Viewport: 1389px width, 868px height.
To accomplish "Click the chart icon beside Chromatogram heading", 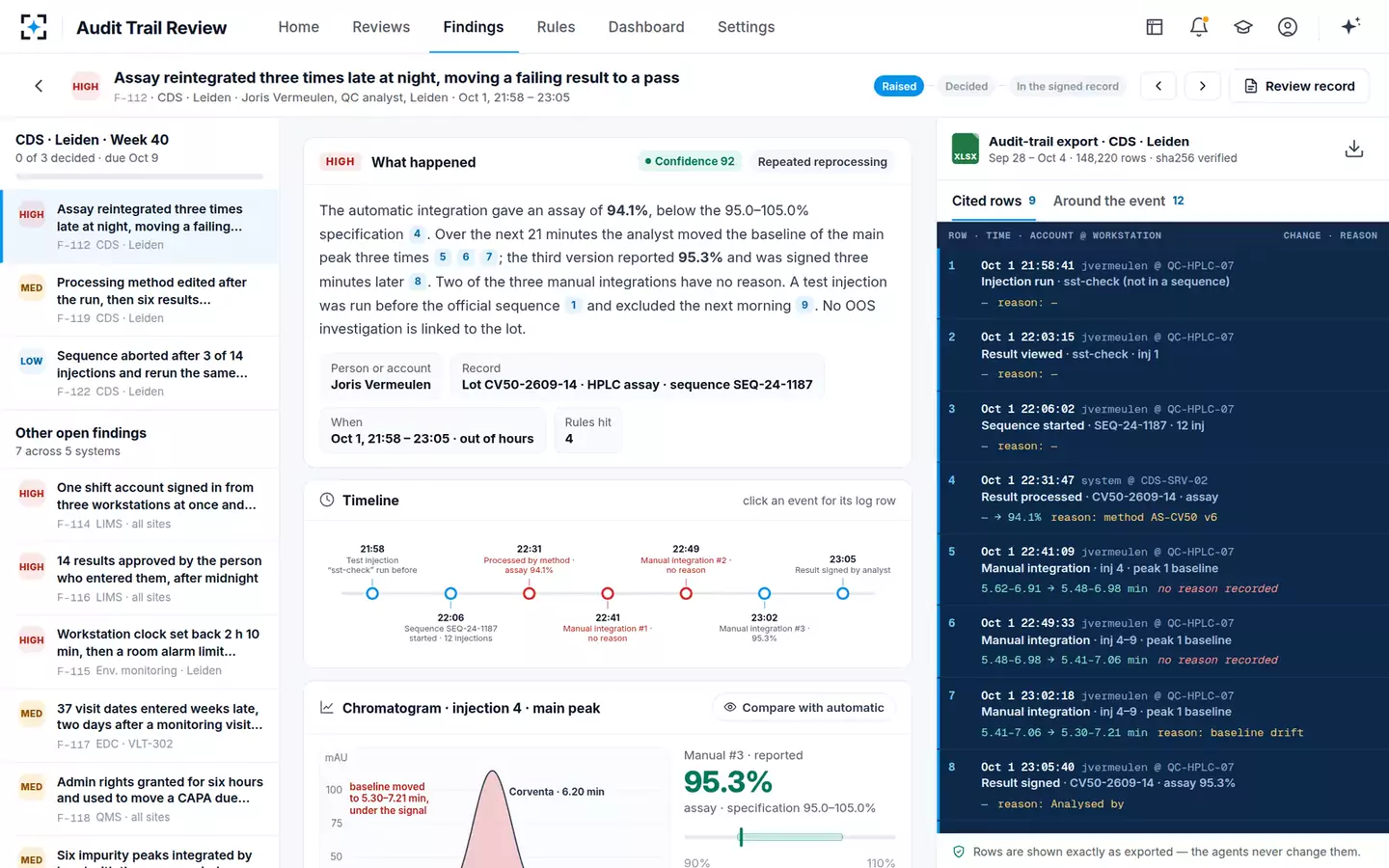I will pyautogui.click(x=327, y=708).
